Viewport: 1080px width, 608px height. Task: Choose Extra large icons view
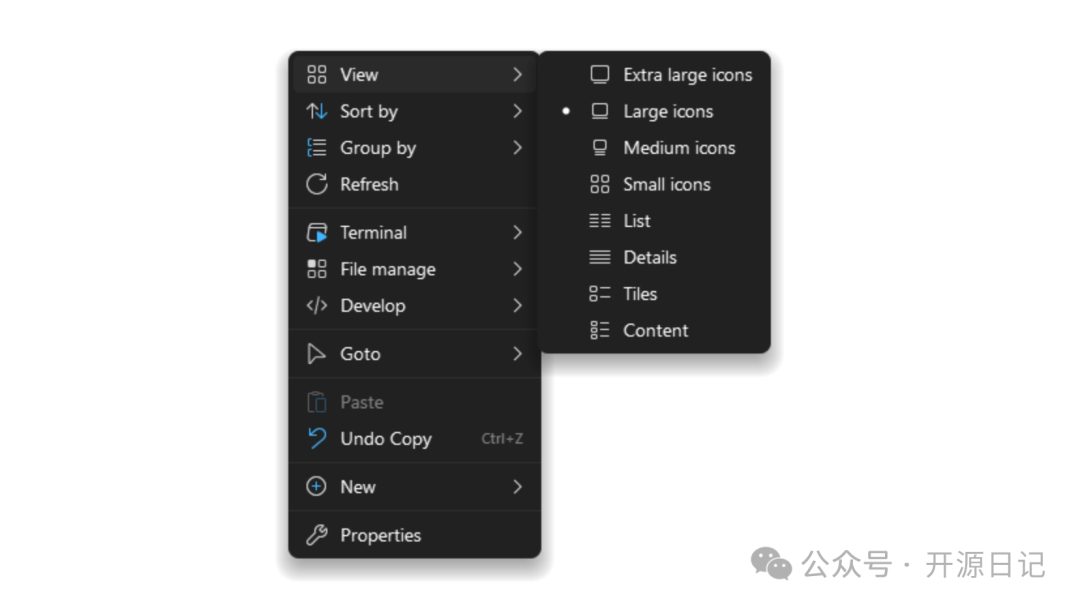pos(686,75)
